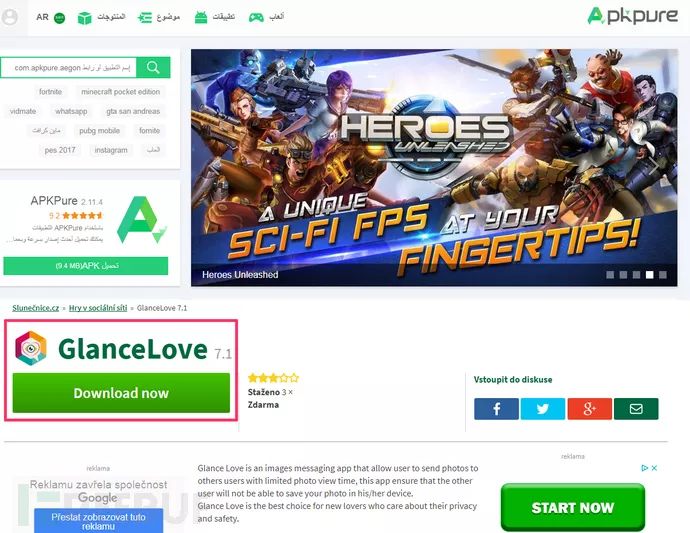690x533 pixels.
Task: Click the START NOW ad button
Action: point(573,507)
